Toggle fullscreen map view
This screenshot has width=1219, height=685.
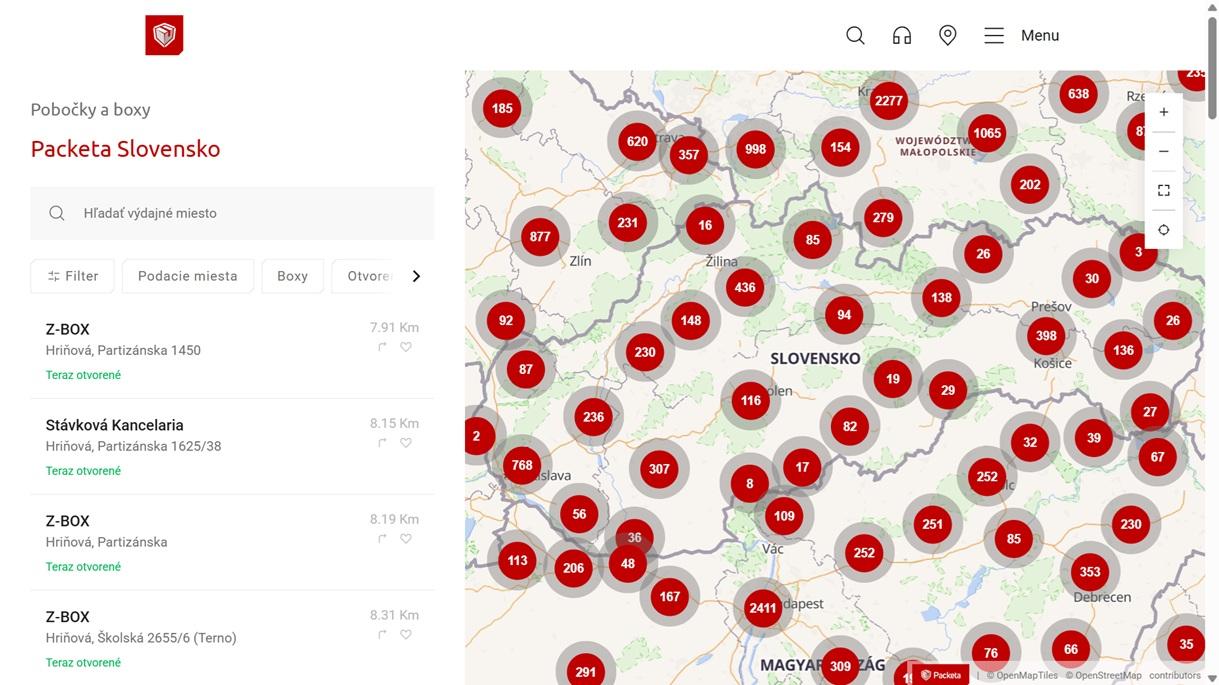click(1164, 190)
